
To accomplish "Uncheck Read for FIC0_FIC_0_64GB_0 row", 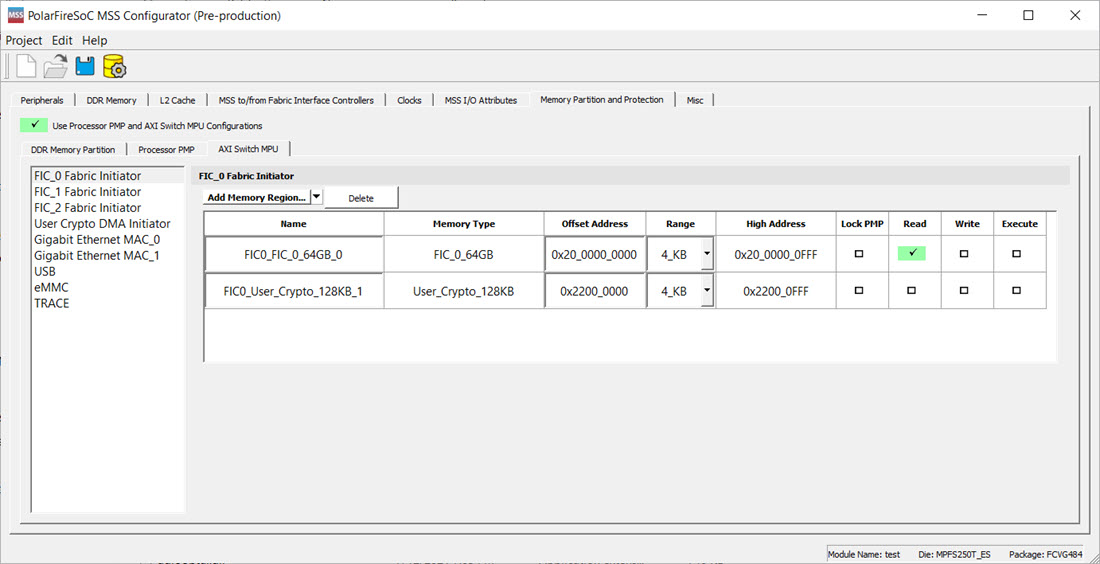I will click(x=912, y=254).
